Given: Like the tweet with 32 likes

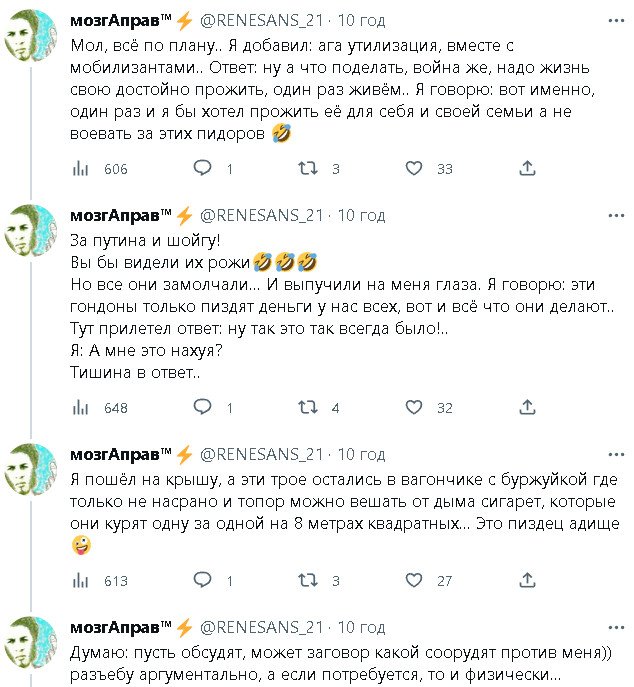Looking at the screenshot, I should pos(414,407).
